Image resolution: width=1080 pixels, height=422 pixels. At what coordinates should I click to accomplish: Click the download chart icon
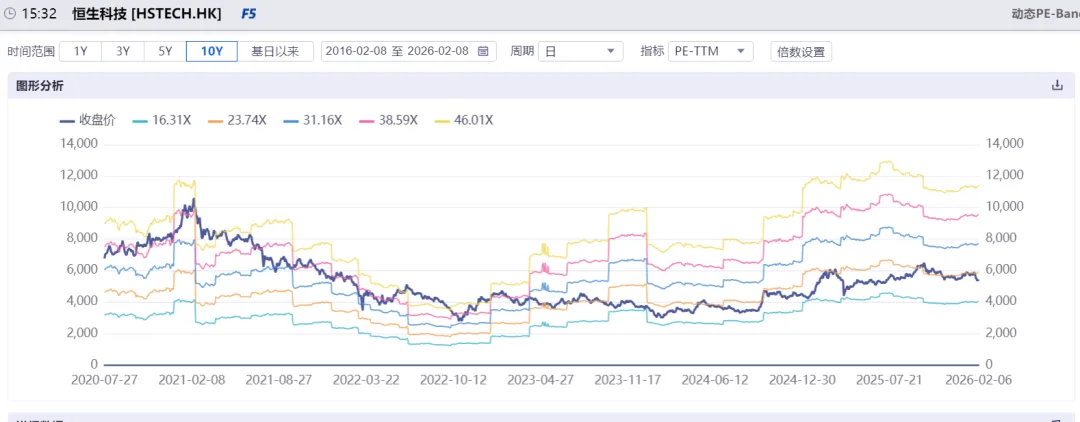pos(1057,86)
